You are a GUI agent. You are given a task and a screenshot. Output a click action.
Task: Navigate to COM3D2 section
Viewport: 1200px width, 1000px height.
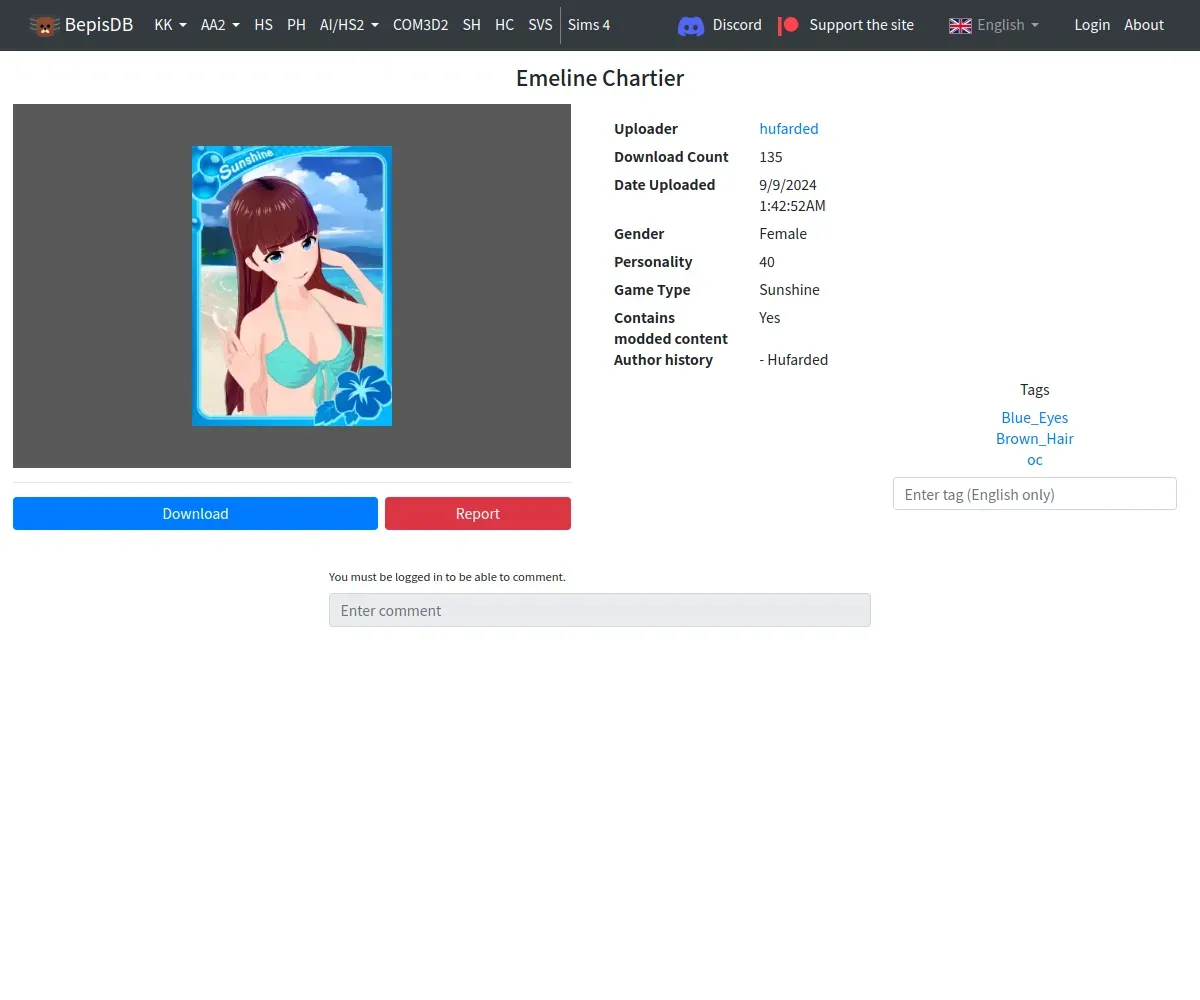pos(420,25)
